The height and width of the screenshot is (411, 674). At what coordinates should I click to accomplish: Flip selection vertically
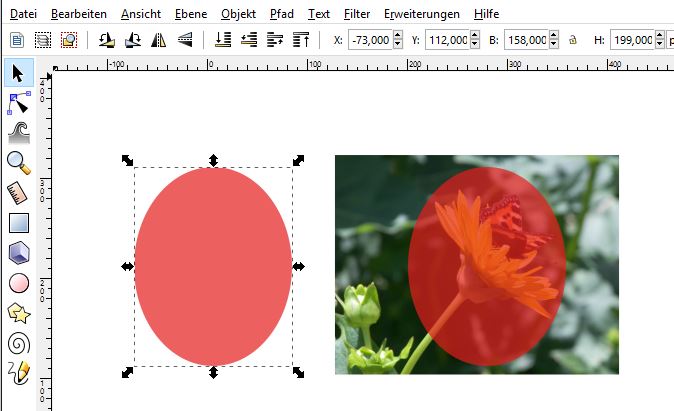[x=185, y=40]
